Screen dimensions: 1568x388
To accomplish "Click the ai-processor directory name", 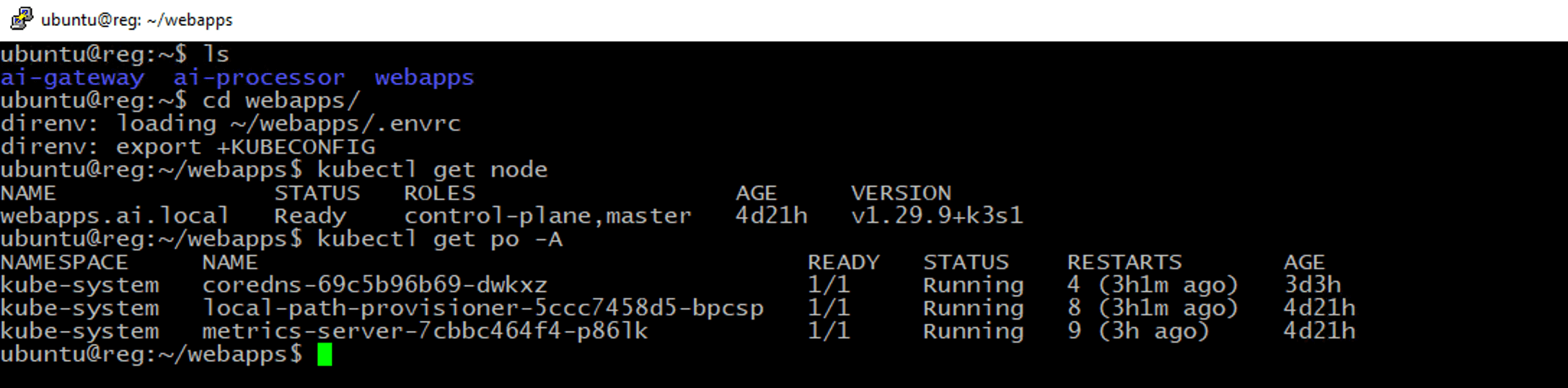I will click(259, 77).
